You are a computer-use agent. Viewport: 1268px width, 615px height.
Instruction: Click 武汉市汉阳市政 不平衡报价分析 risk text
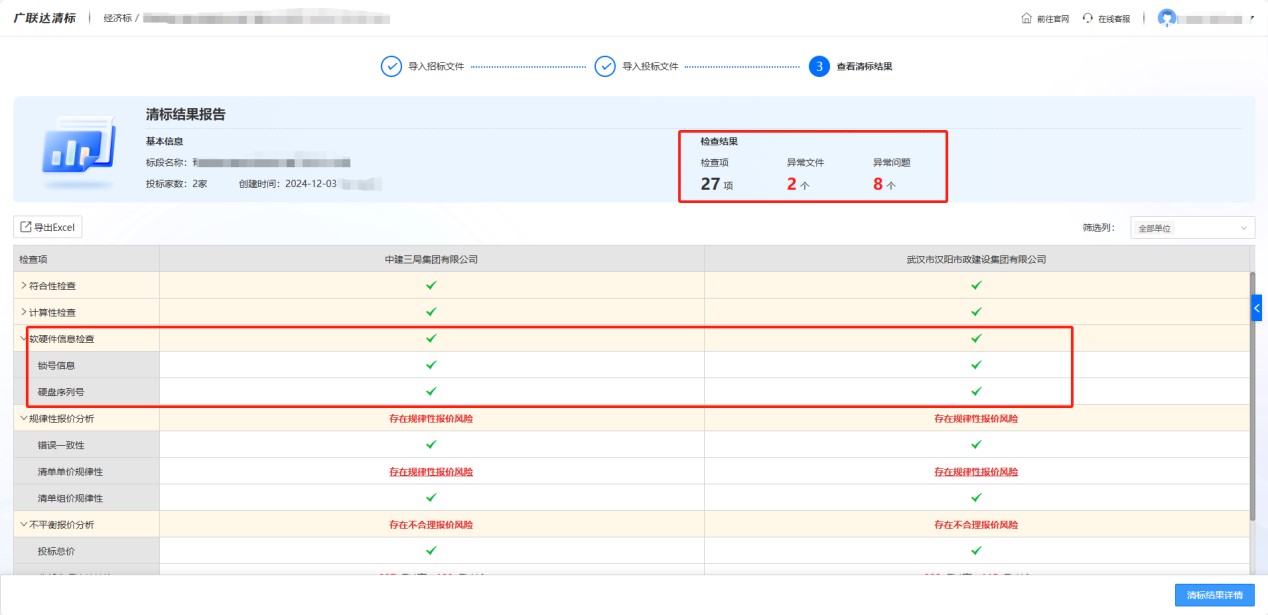(976, 524)
